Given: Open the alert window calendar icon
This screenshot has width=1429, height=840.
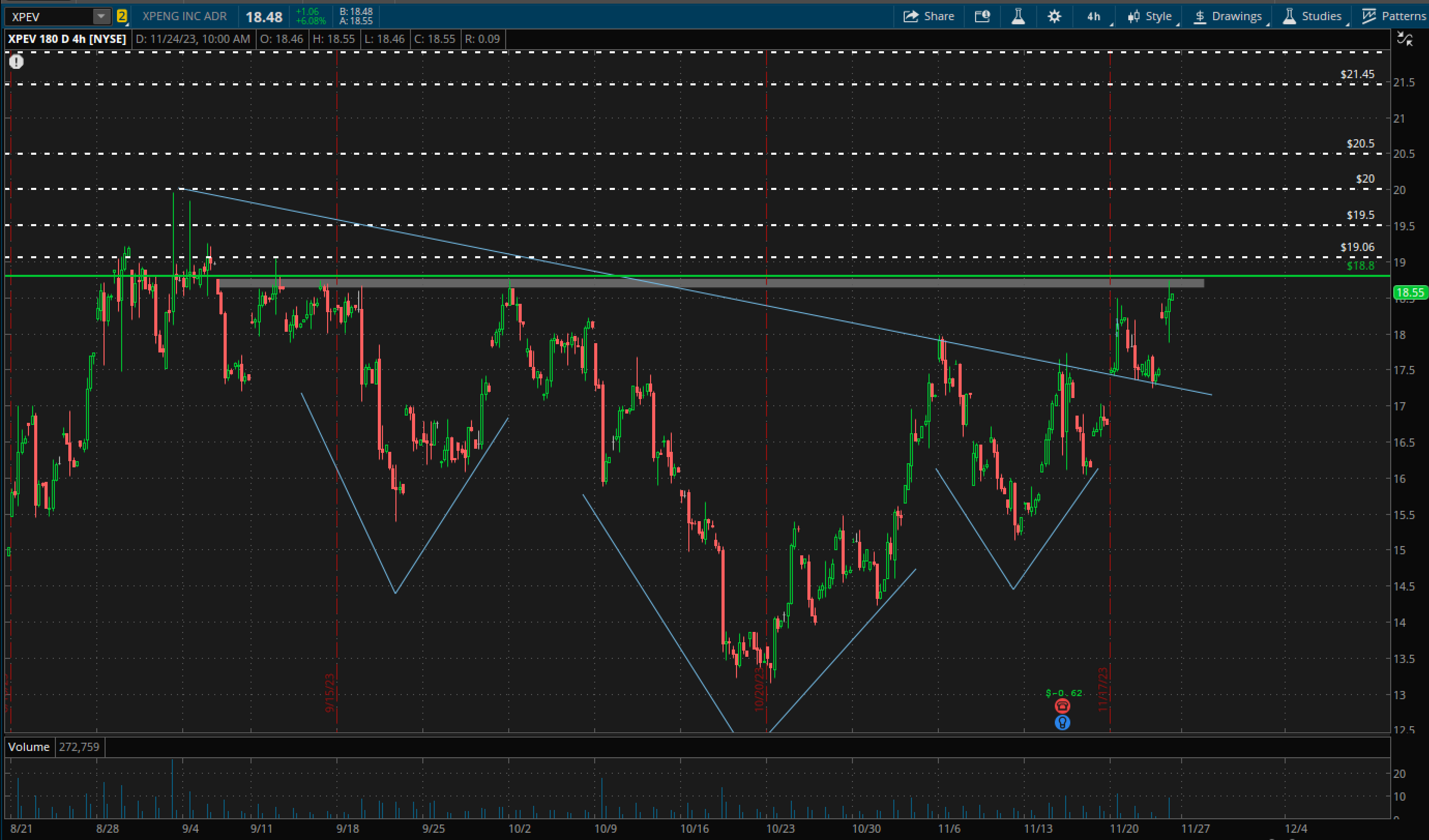Looking at the screenshot, I should point(982,16).
